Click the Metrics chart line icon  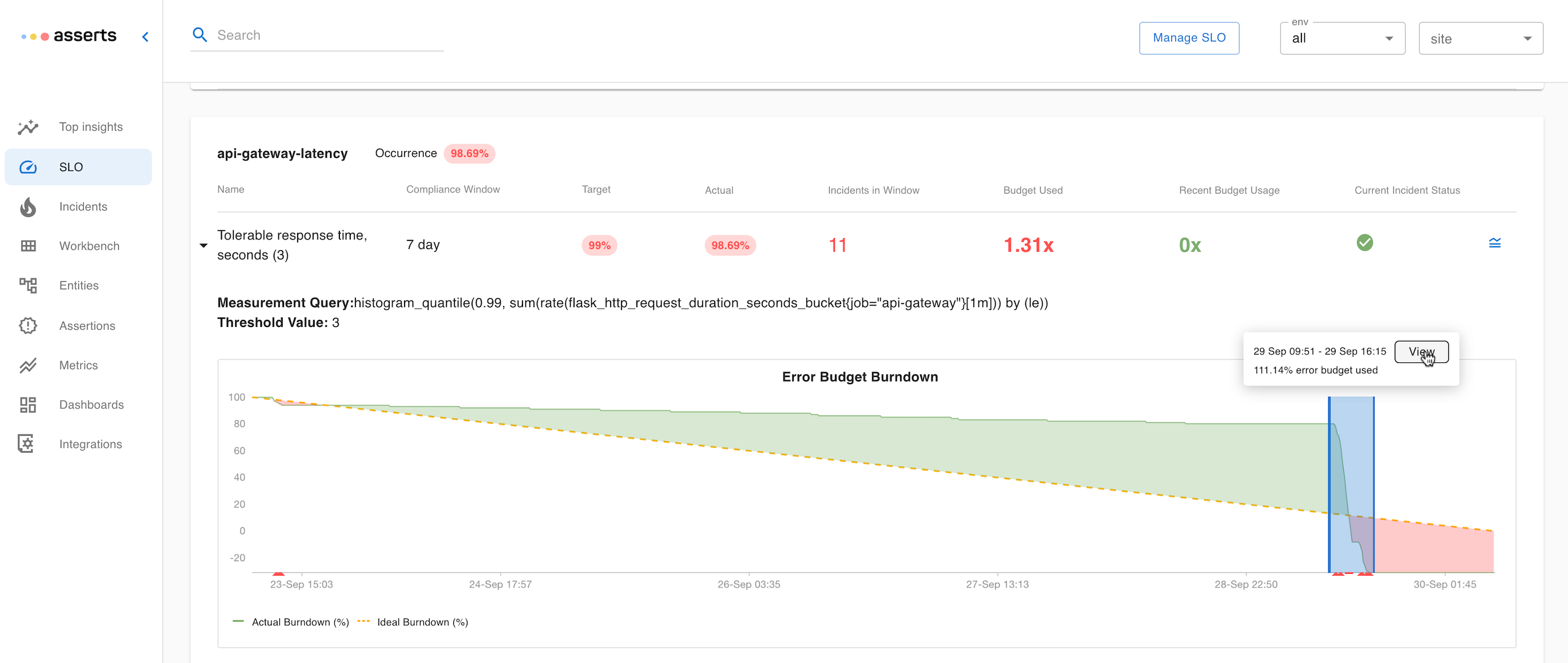pyautogui.click(x=28, y=365)
